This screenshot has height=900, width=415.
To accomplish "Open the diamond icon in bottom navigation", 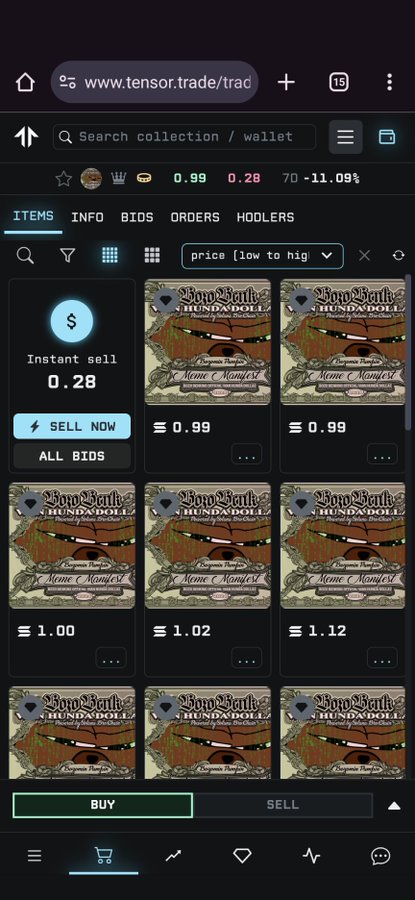I will coord(242,856).
